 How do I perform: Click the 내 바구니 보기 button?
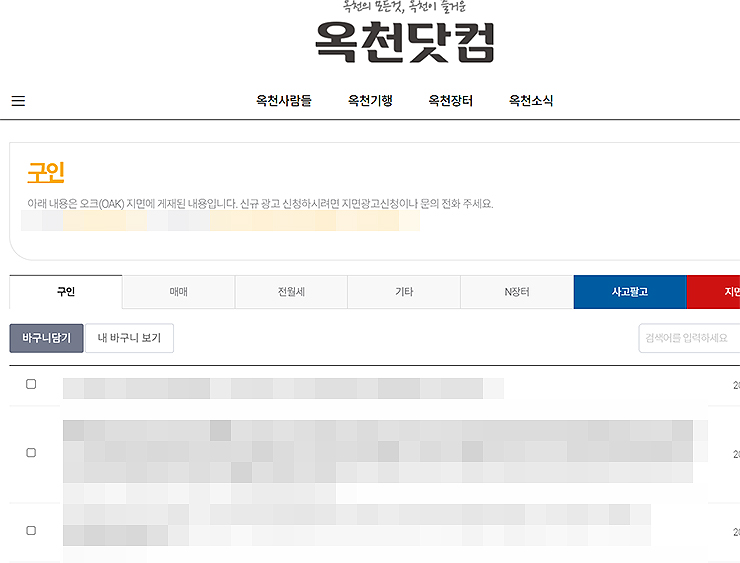click(129, 338)
